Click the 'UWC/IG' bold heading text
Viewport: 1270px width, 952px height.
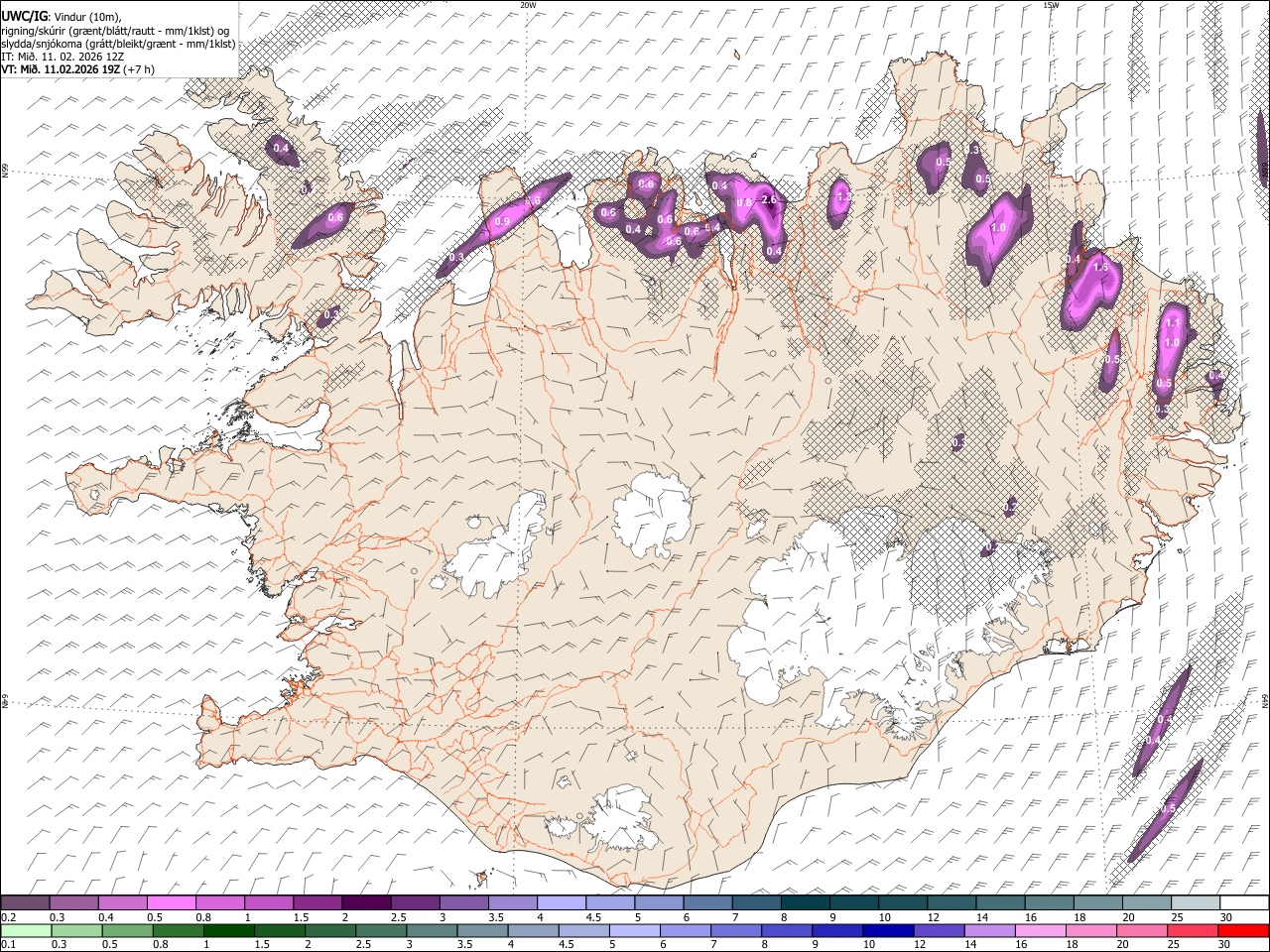(x=24, y=16)
